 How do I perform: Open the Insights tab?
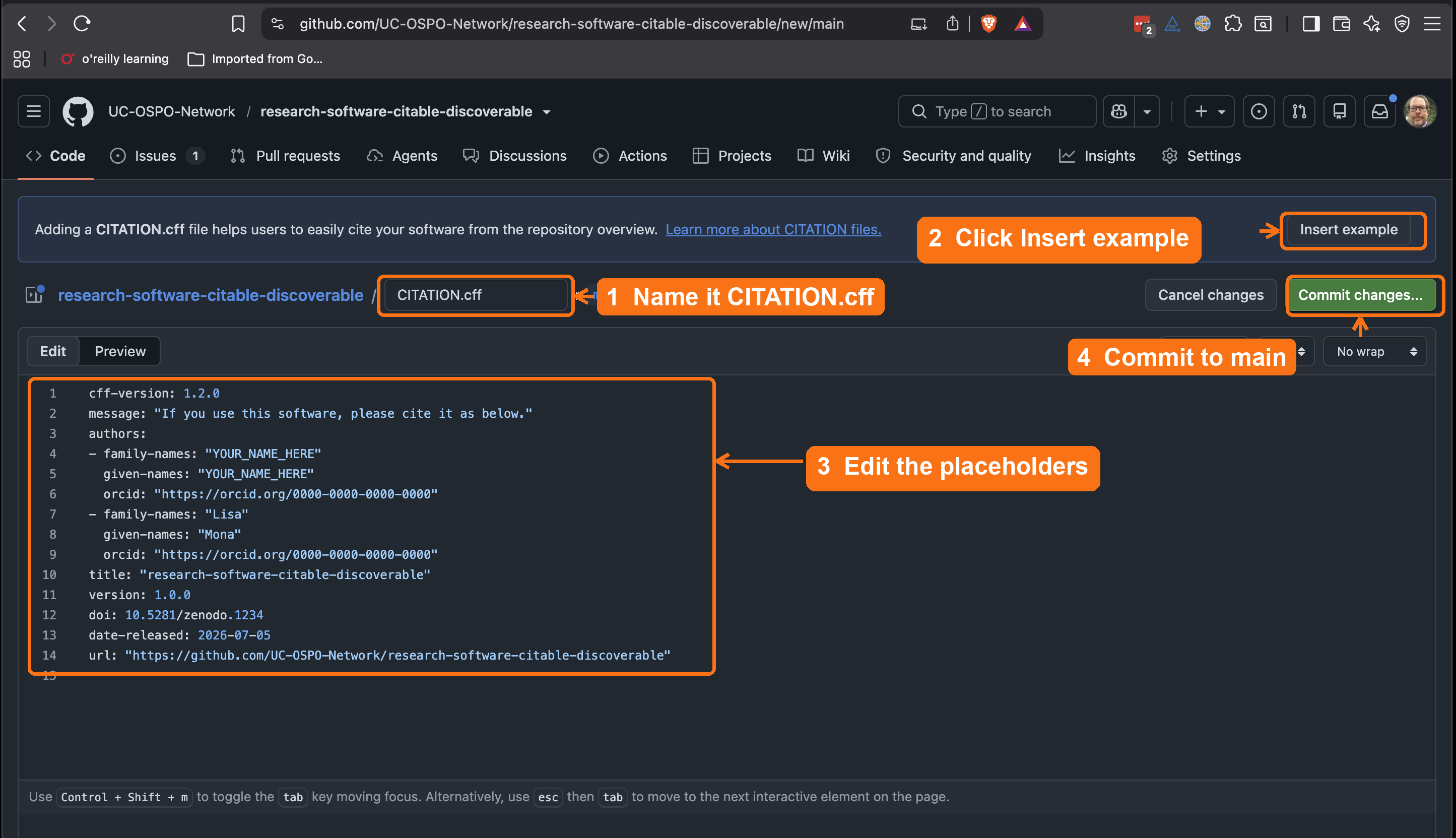[1097, 155]
